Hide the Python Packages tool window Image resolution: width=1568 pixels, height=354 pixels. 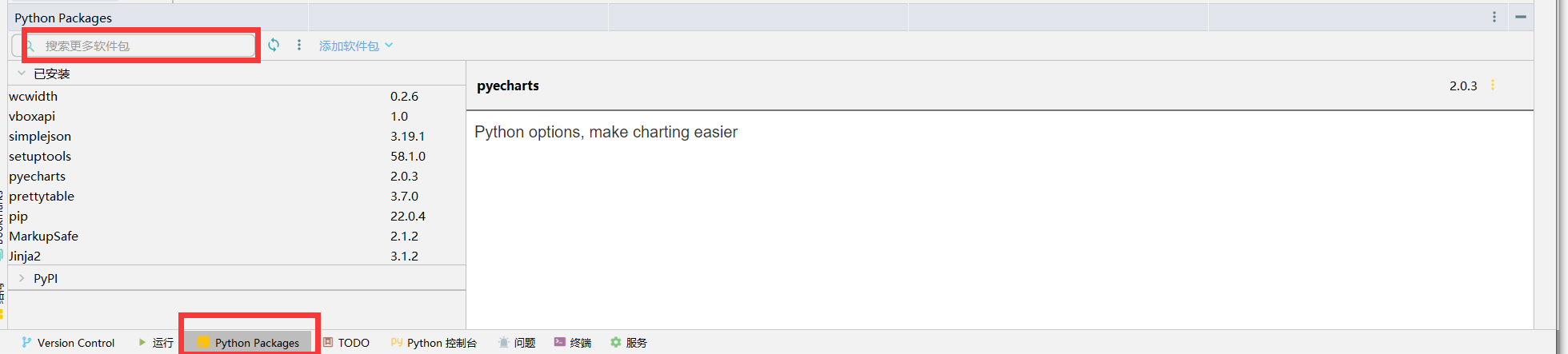point(1520,17)
